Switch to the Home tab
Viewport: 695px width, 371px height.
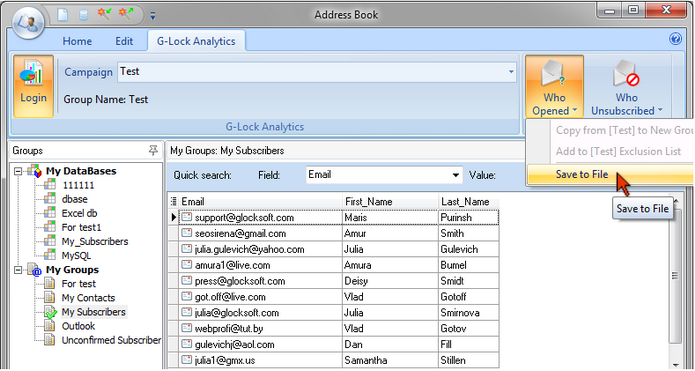click(77, 41)
